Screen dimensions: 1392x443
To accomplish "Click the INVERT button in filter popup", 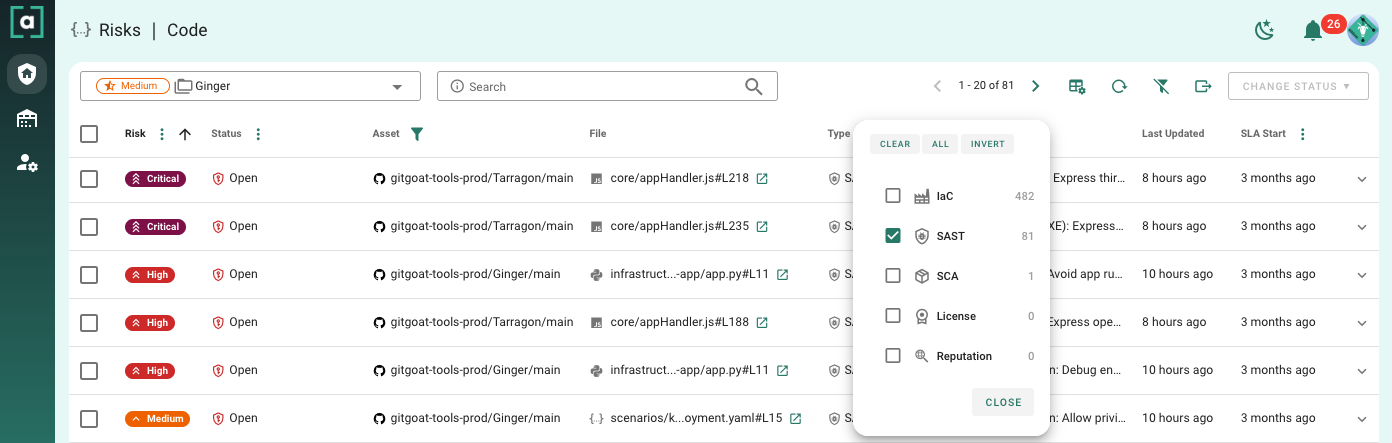I will pyautogui.click(x=987, y=144).
